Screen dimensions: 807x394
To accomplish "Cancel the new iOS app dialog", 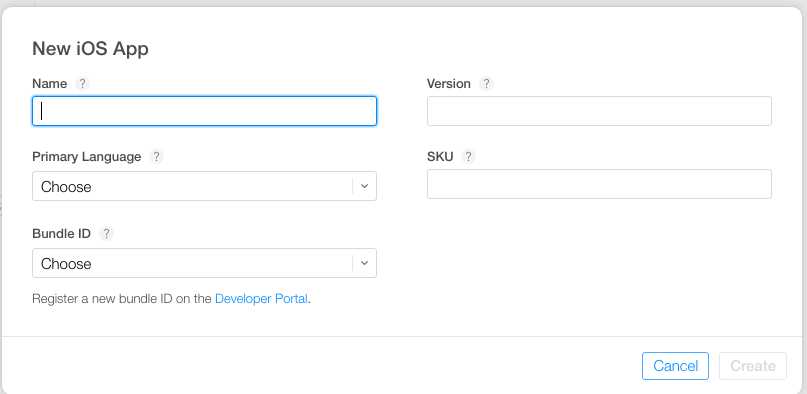I will 675,366.
